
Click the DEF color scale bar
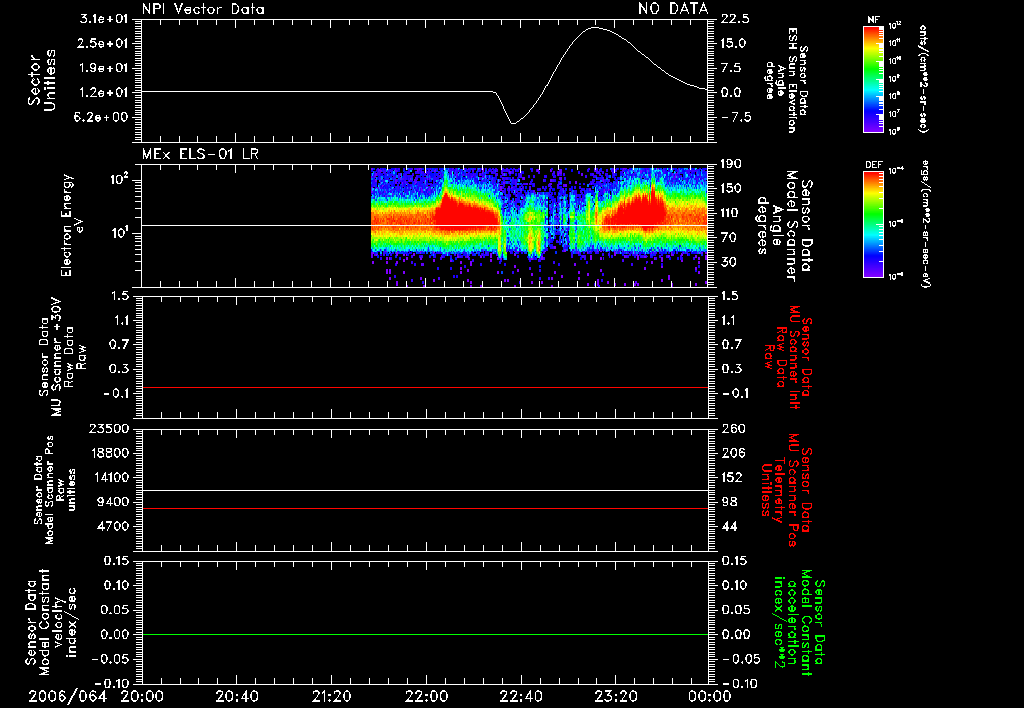pyautogui.click(x=873, y=224)
